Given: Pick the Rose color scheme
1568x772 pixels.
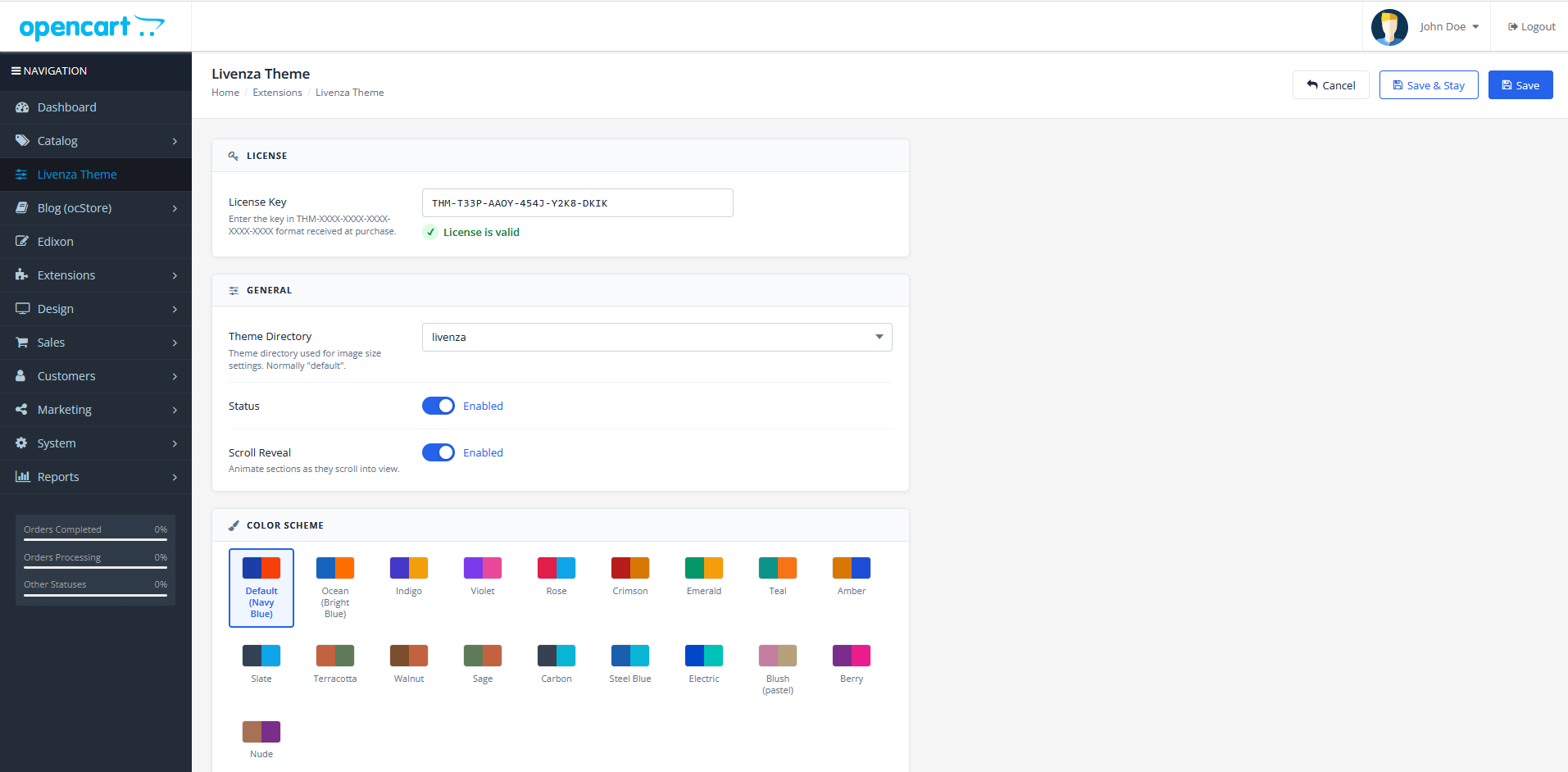Looking at the screenshot, I should (557, 577).
